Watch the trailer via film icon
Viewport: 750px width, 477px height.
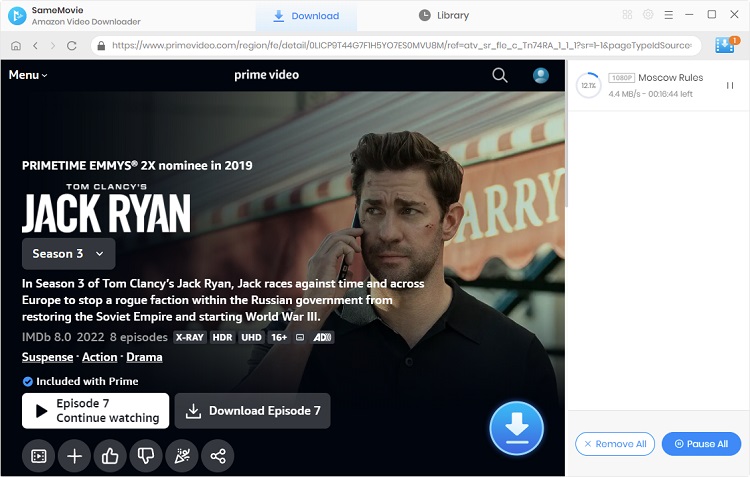point(39,456)
